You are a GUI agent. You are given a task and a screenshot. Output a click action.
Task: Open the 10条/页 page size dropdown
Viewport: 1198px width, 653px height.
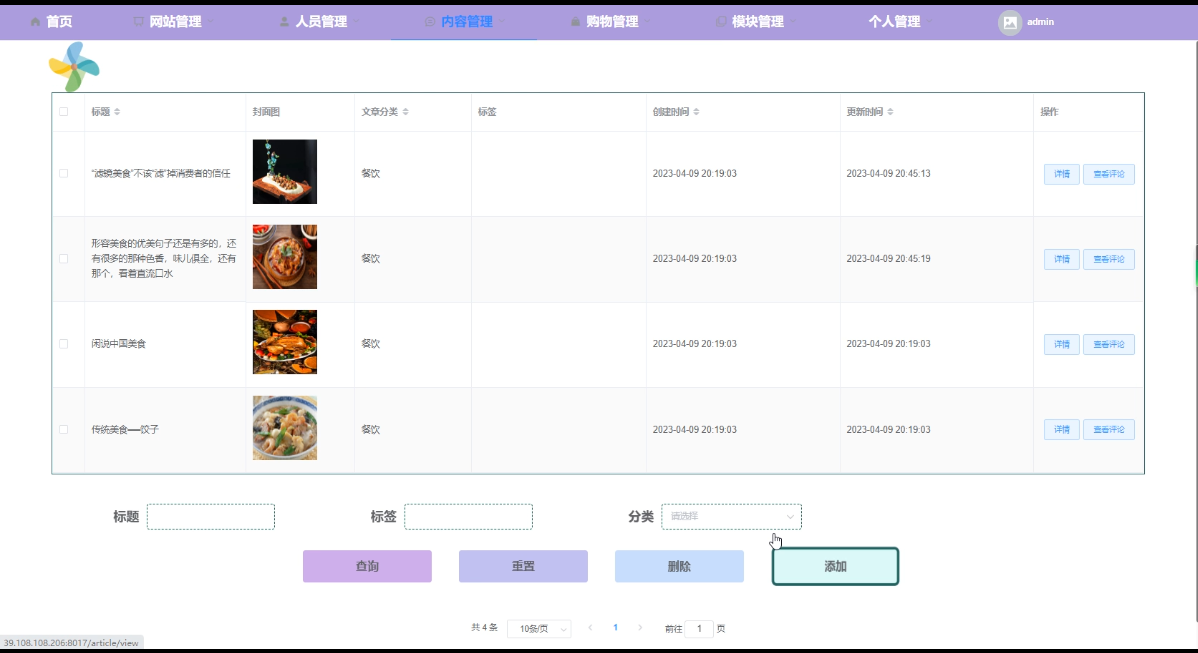pyautogui.click(x=539, y=629)
